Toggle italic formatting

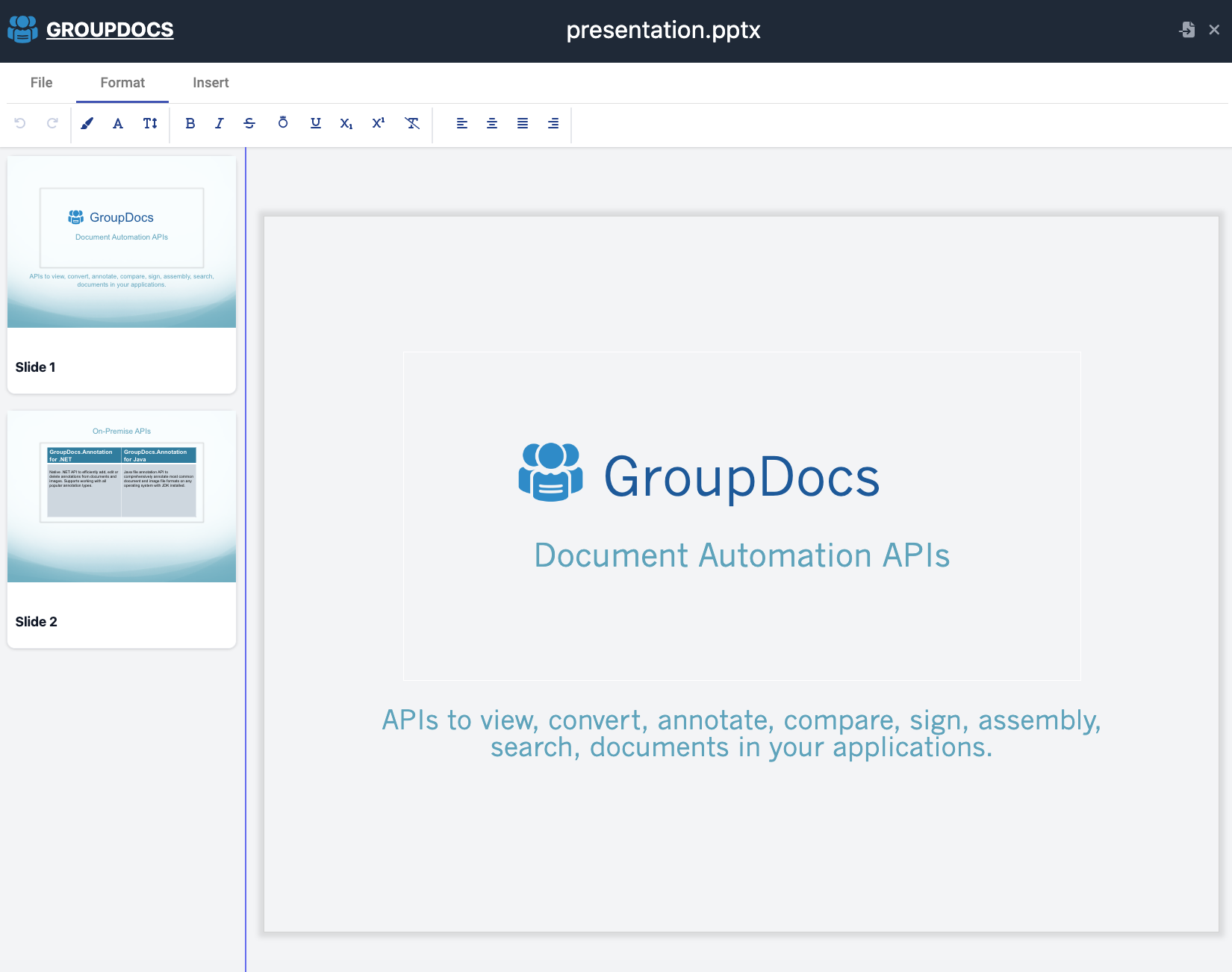[220, 123]
